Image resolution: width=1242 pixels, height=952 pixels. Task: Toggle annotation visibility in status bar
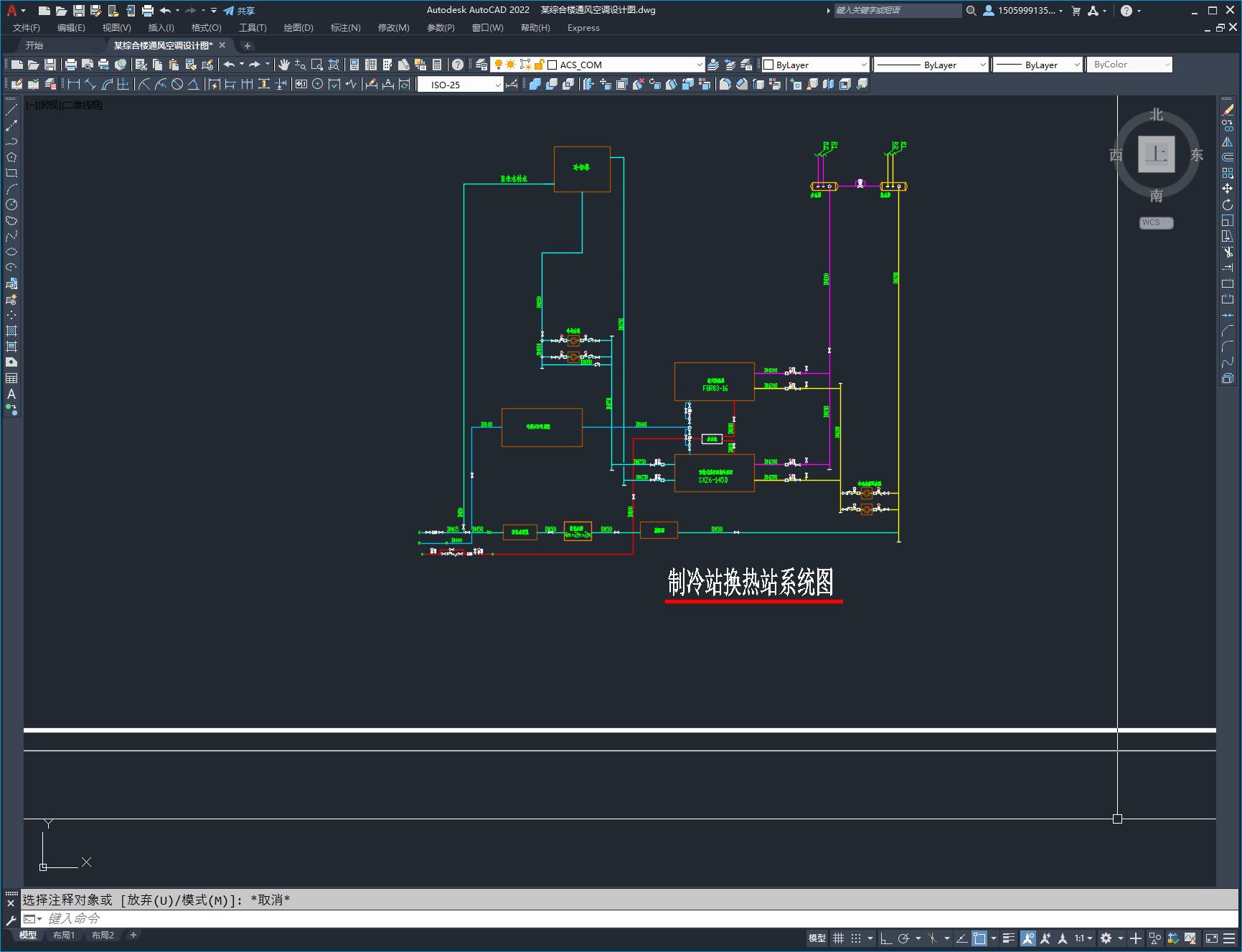tap(1028, 938)
